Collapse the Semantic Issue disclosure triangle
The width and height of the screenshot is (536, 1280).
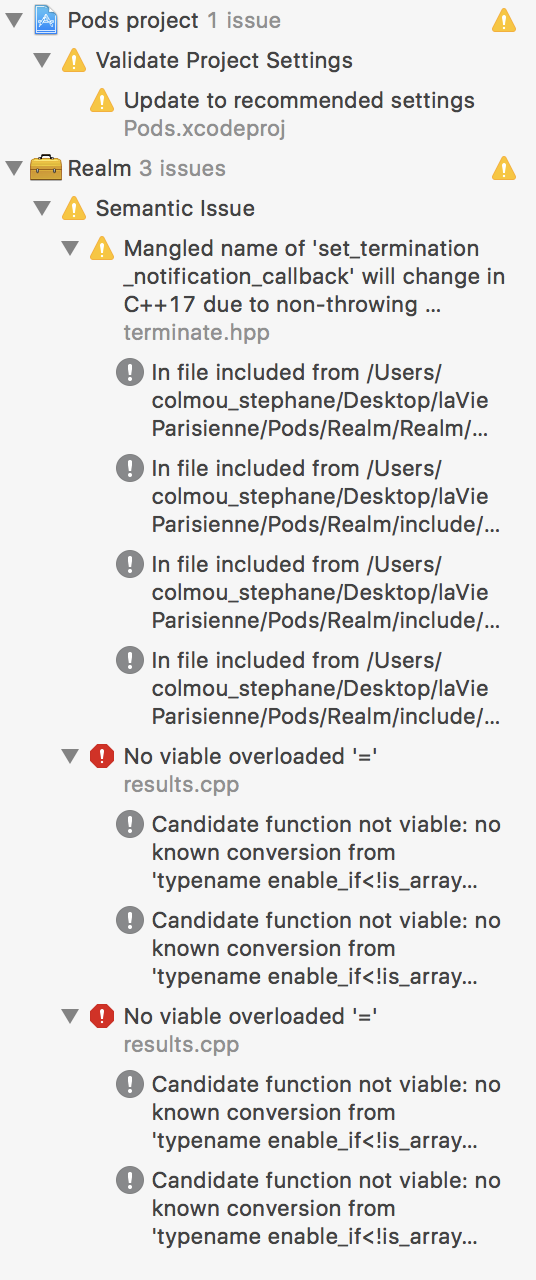pyautogui.click(x=42, y=208)
